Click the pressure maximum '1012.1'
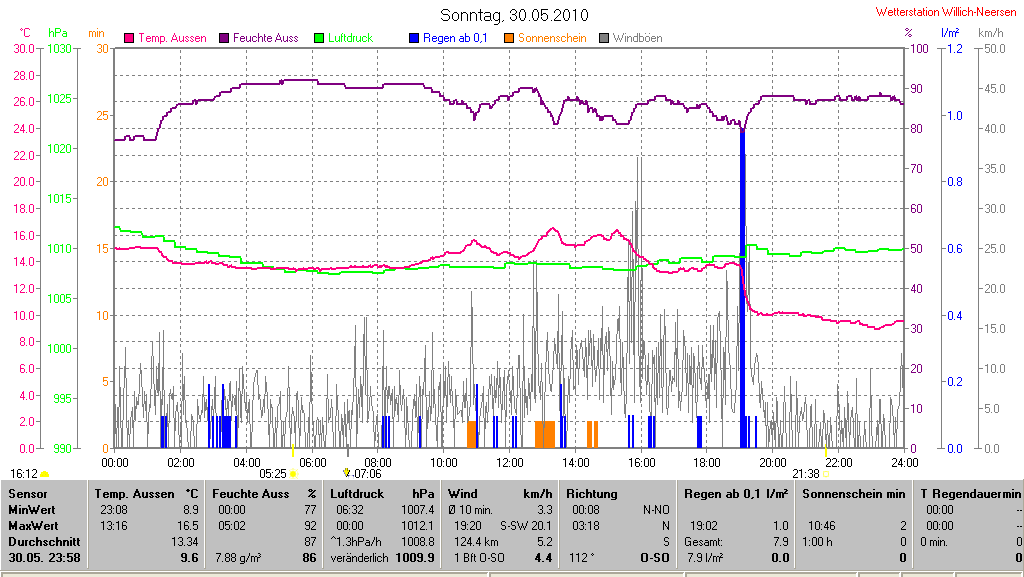The height and width of the screenshot is (577, 1024). point(417,526)
